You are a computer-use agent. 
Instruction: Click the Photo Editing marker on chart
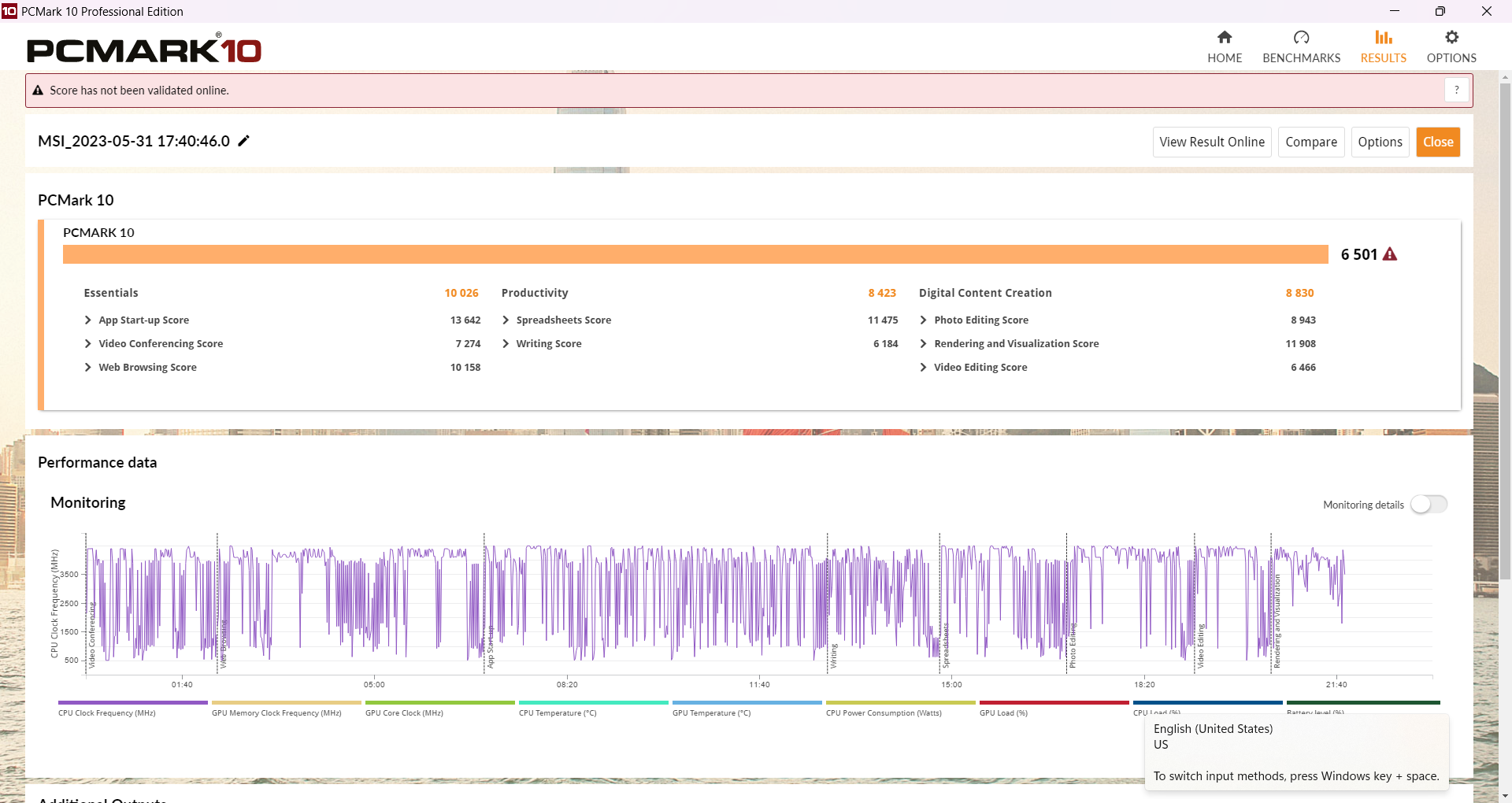(1073, 646)
